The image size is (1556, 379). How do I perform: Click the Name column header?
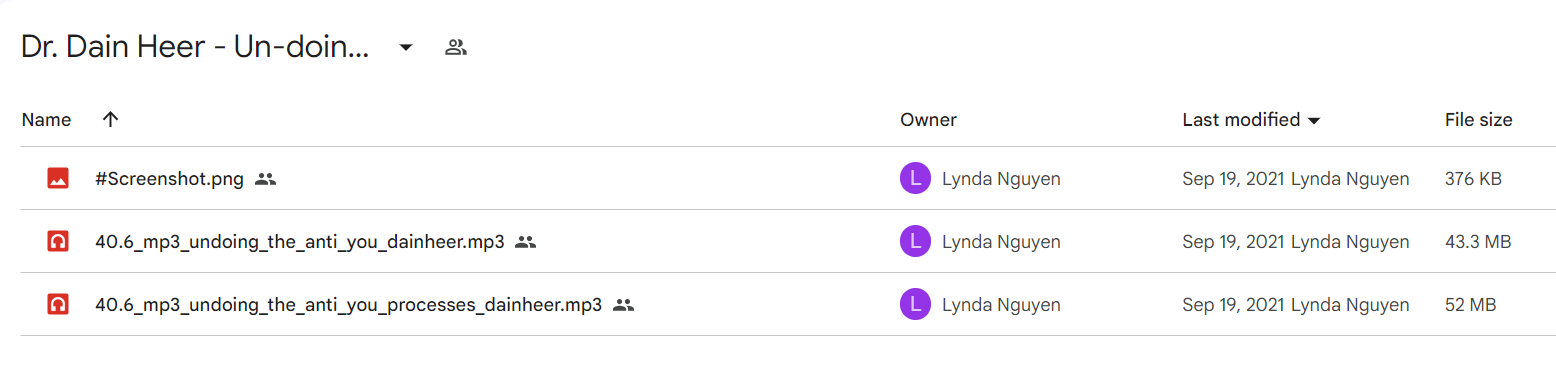coord(46,120)
